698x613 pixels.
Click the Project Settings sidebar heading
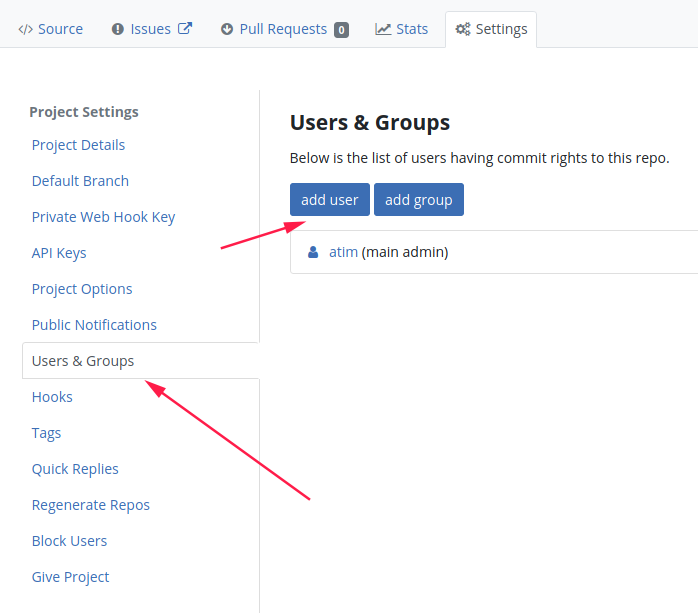[x=84, y=112]
